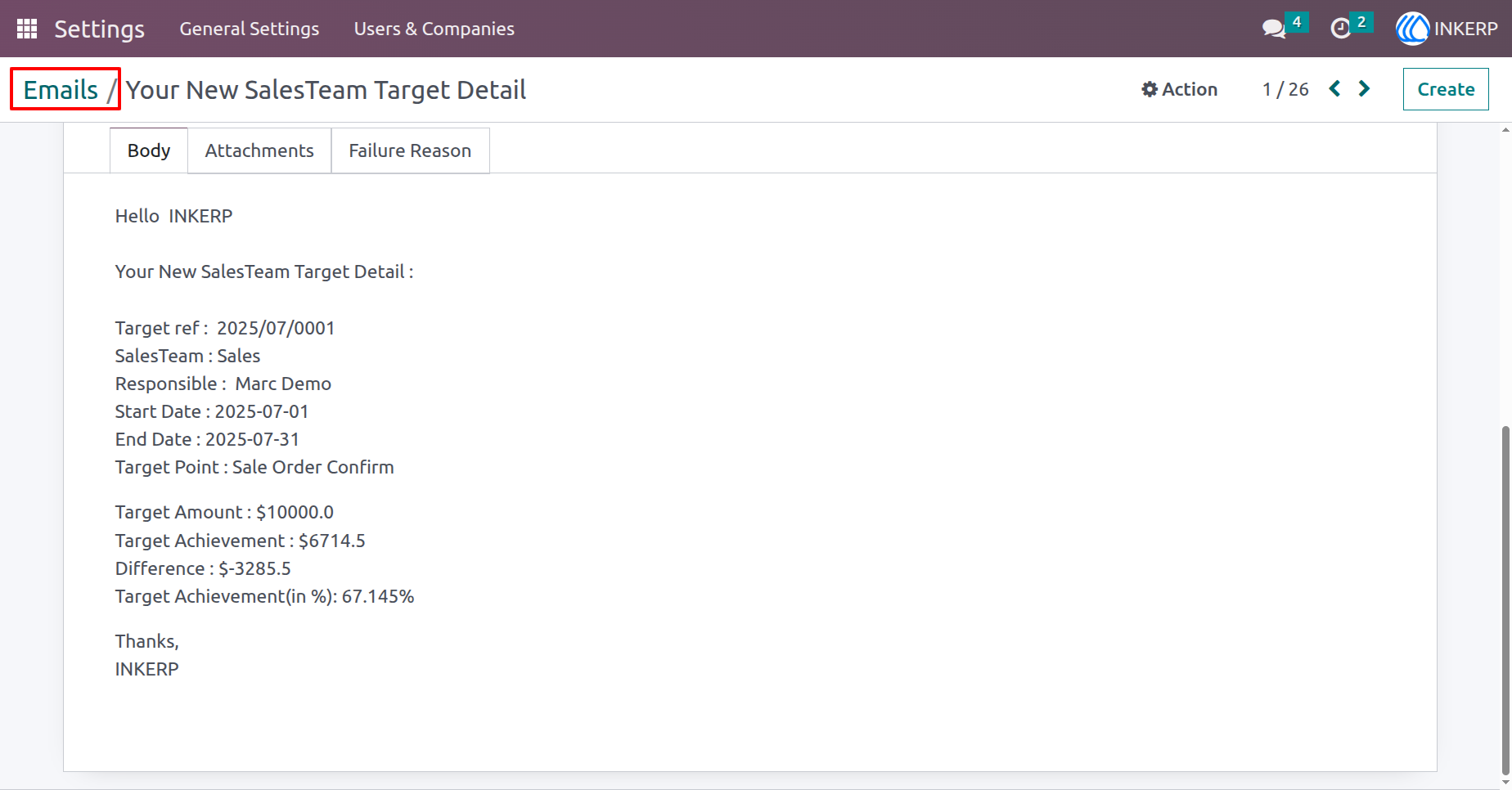This screenshot has width=1512, height=790.
Task: Click the Settings app title
Action: click(x=100, y=29)
